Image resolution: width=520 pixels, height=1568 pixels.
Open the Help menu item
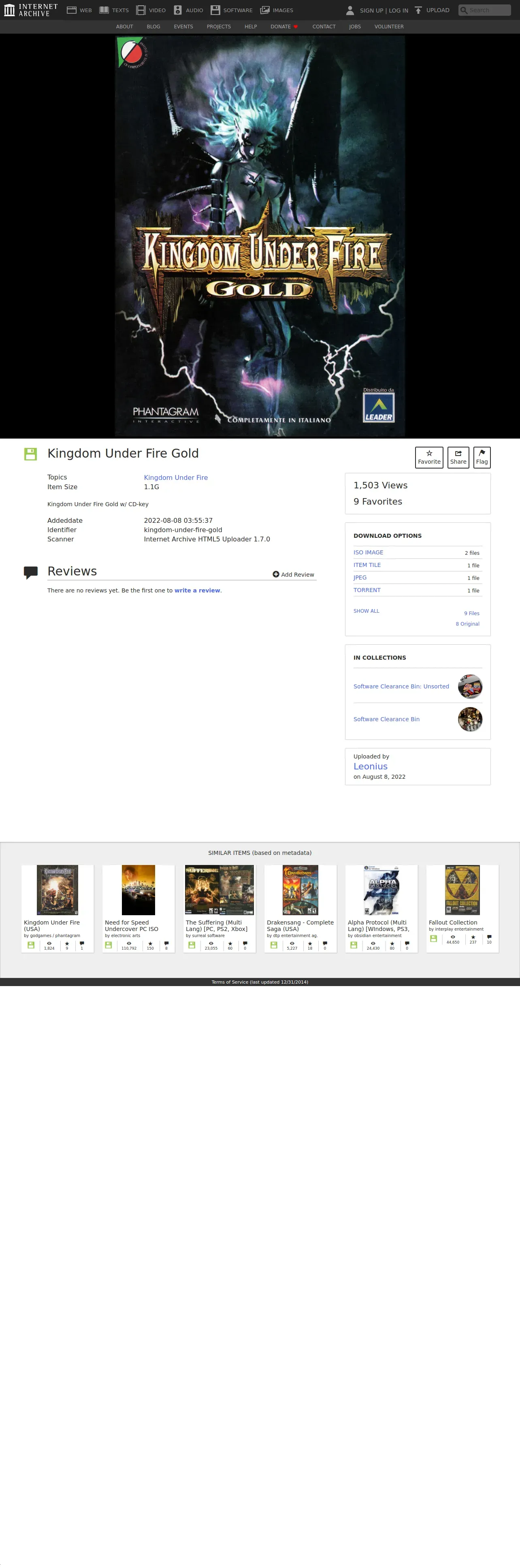click(x=250, y=27)
